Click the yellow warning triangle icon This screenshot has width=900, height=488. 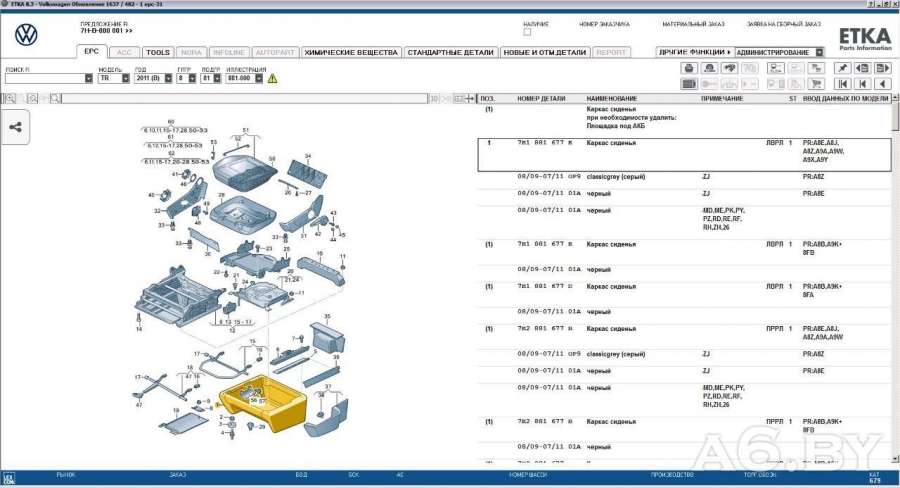pyautogui.click(x=272, y=78)
